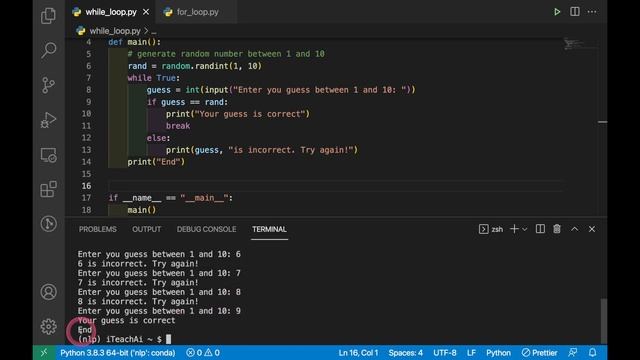Open the errors and warnings count in the status bar
Viewport: 640px width, 360px height.
click(203, 353)
